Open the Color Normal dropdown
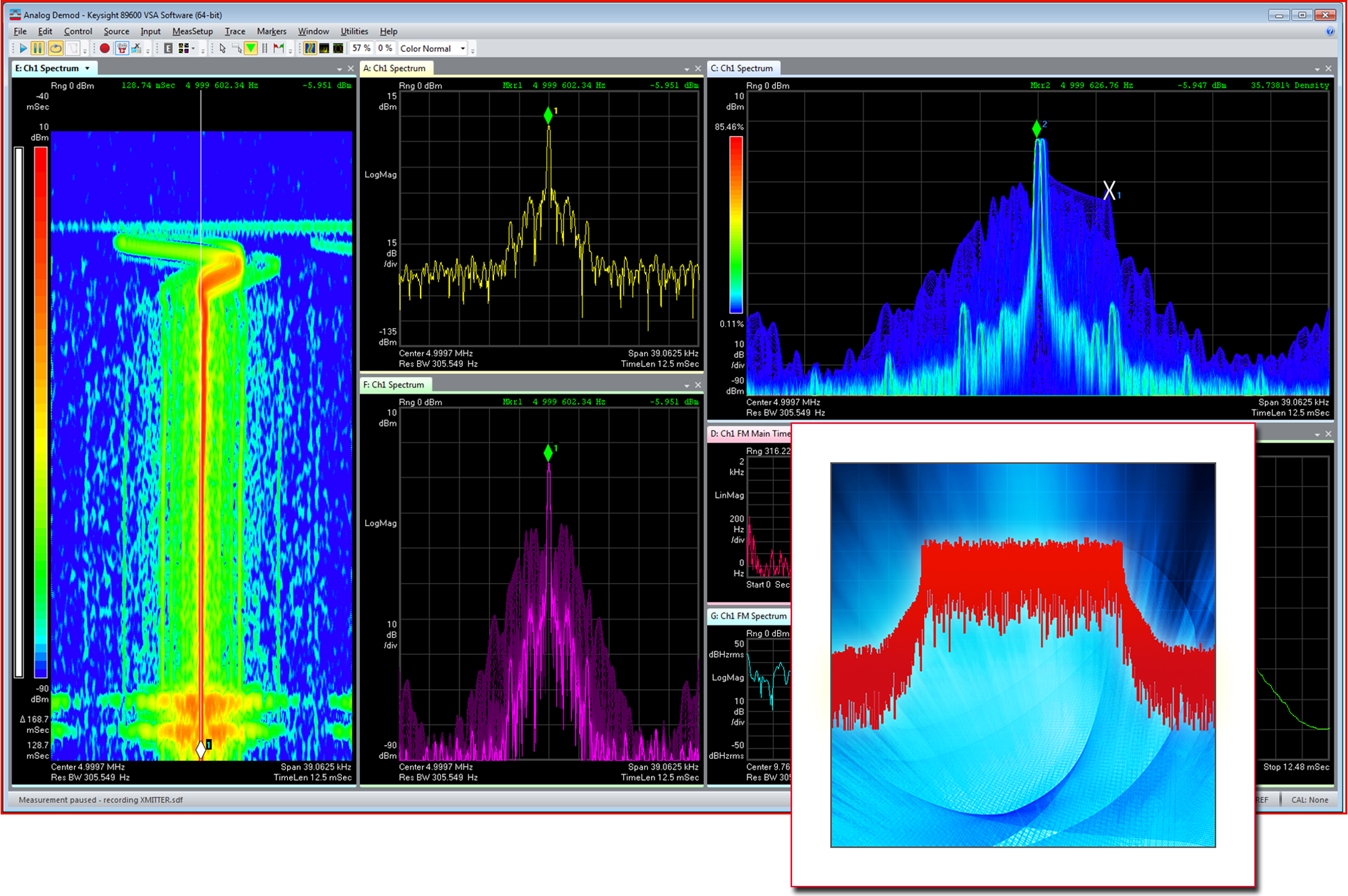The width and height of the screenshot is (1348, 896). point(462,48)
